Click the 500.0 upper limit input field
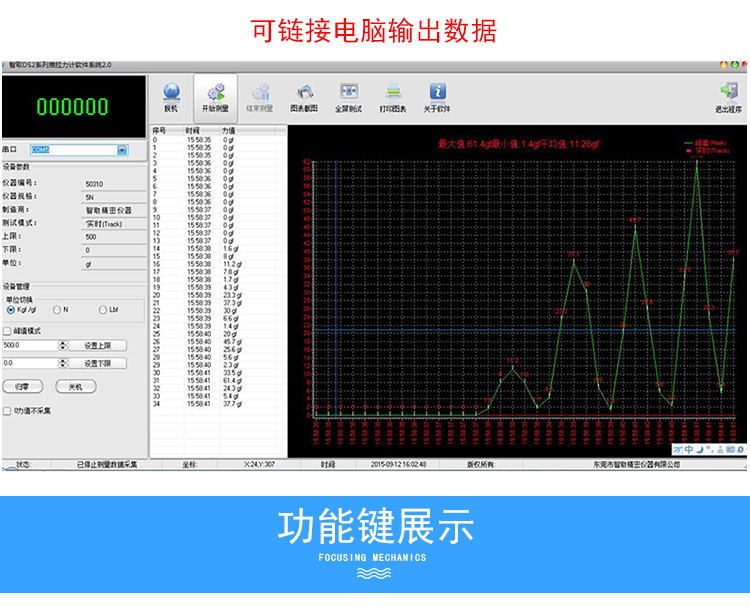 (30, 345)
